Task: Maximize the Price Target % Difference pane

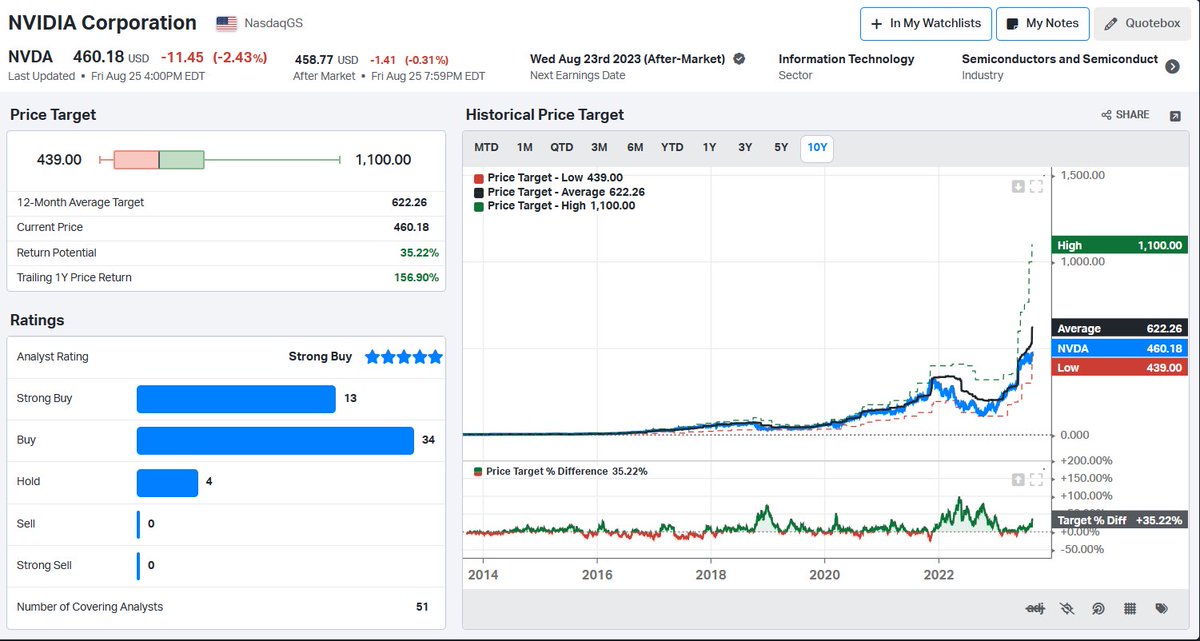Action: (1036, 479)
